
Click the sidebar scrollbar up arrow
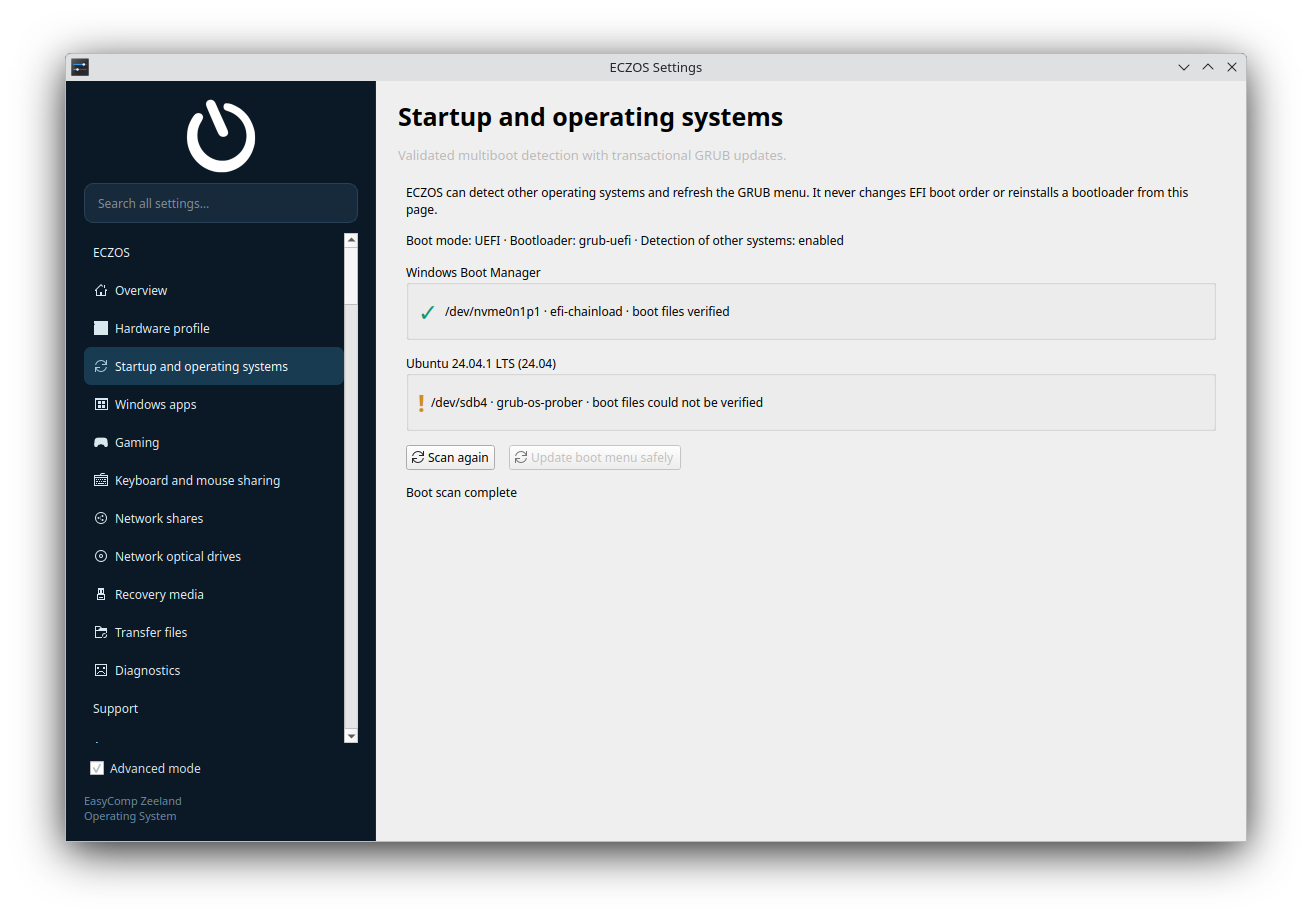351,240
